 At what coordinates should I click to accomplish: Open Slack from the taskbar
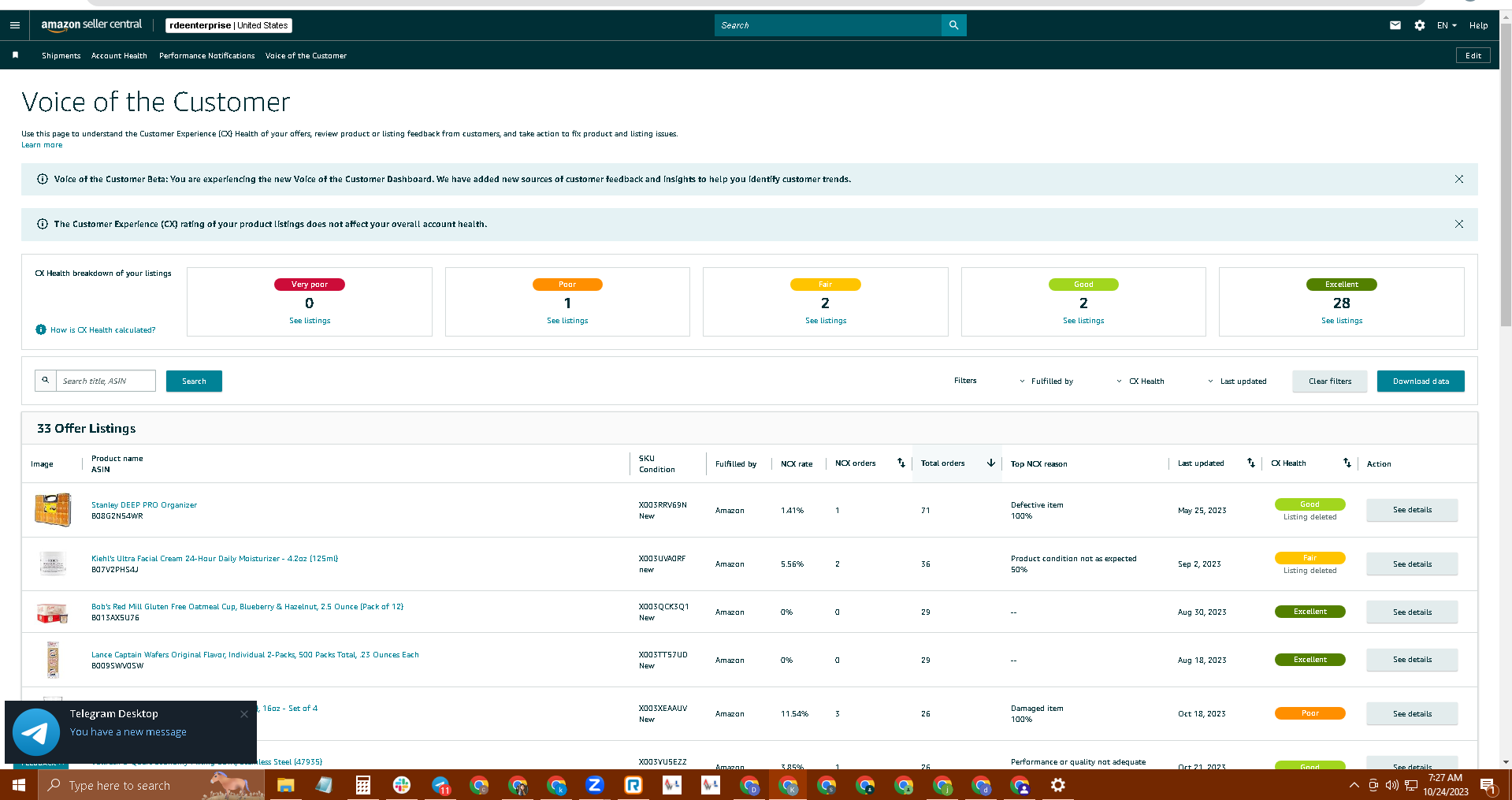(x=402, y=785)
